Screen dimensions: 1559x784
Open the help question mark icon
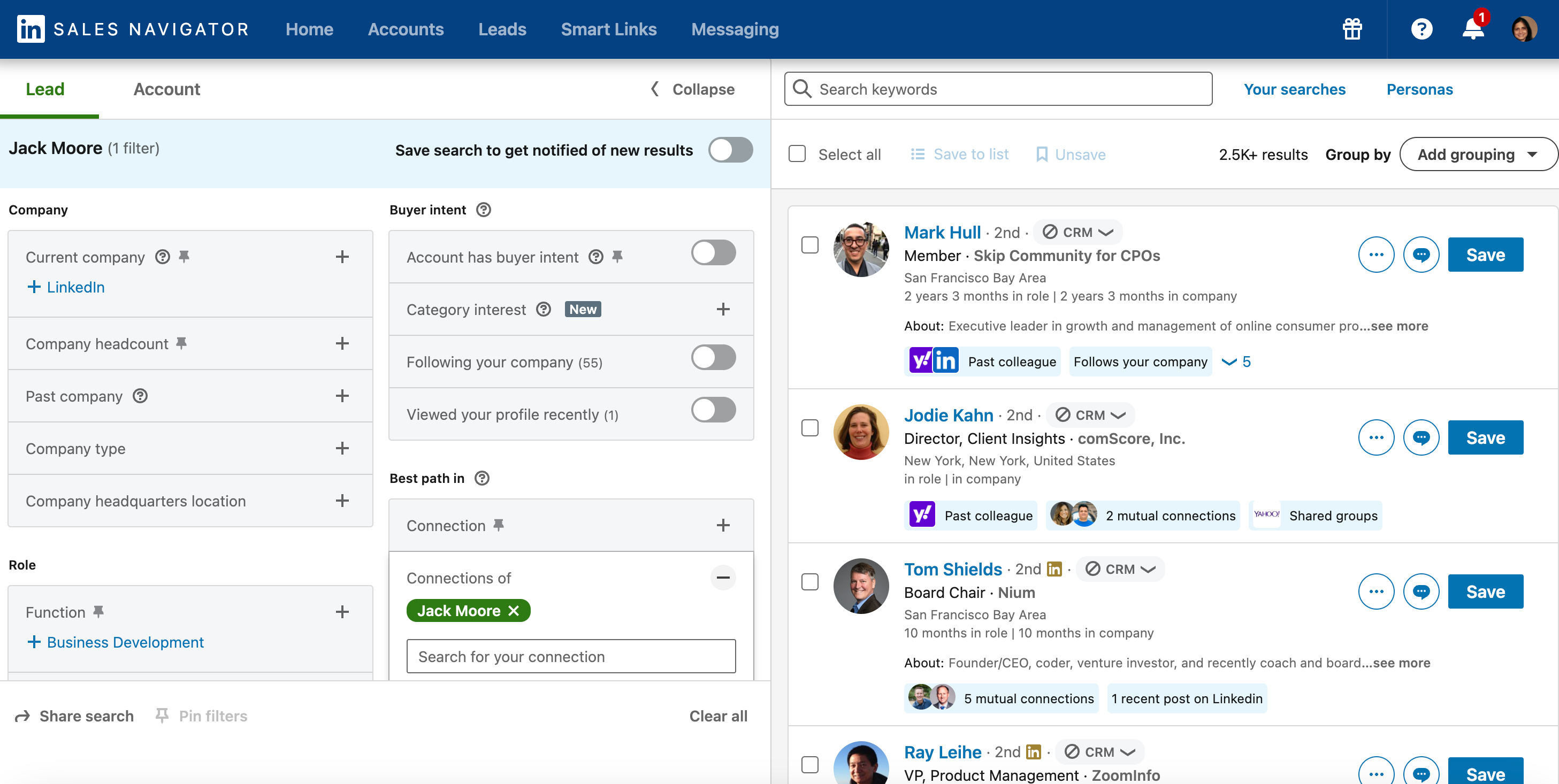pyautogui.click(x=1422, y=29)
